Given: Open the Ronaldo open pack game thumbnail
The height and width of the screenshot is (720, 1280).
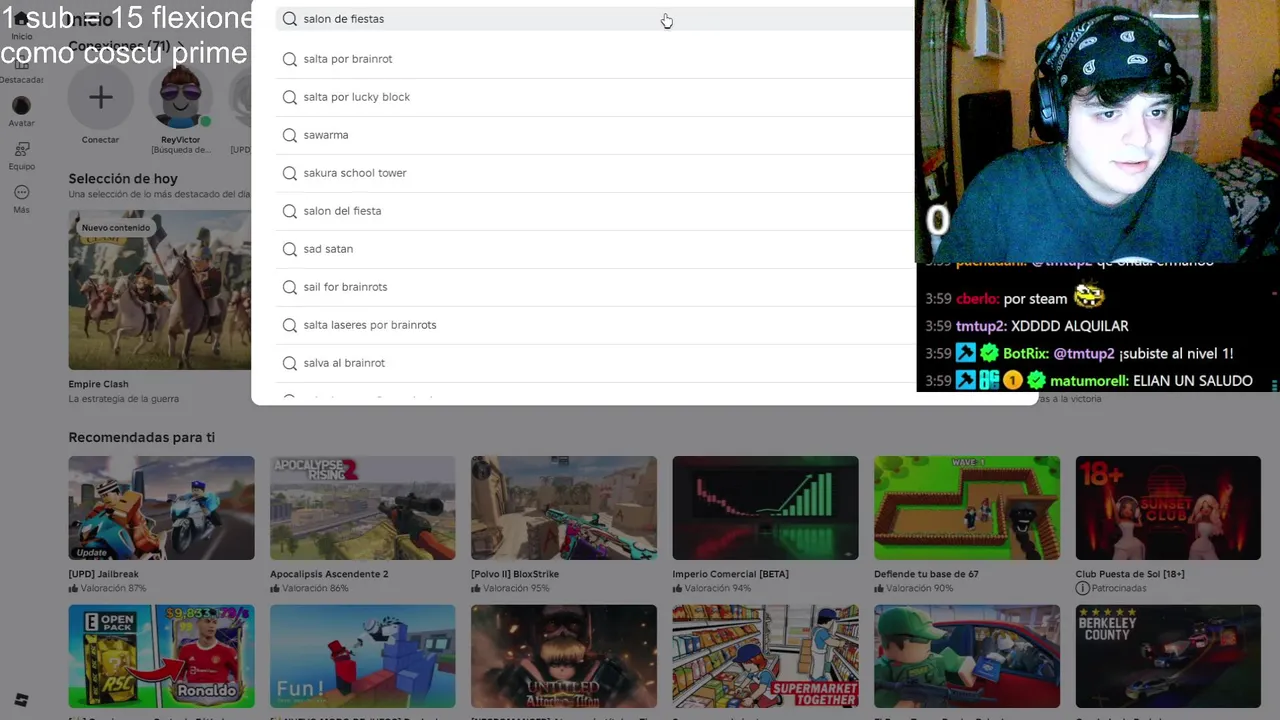Looking at the screenshot, I should pos(161,656).
